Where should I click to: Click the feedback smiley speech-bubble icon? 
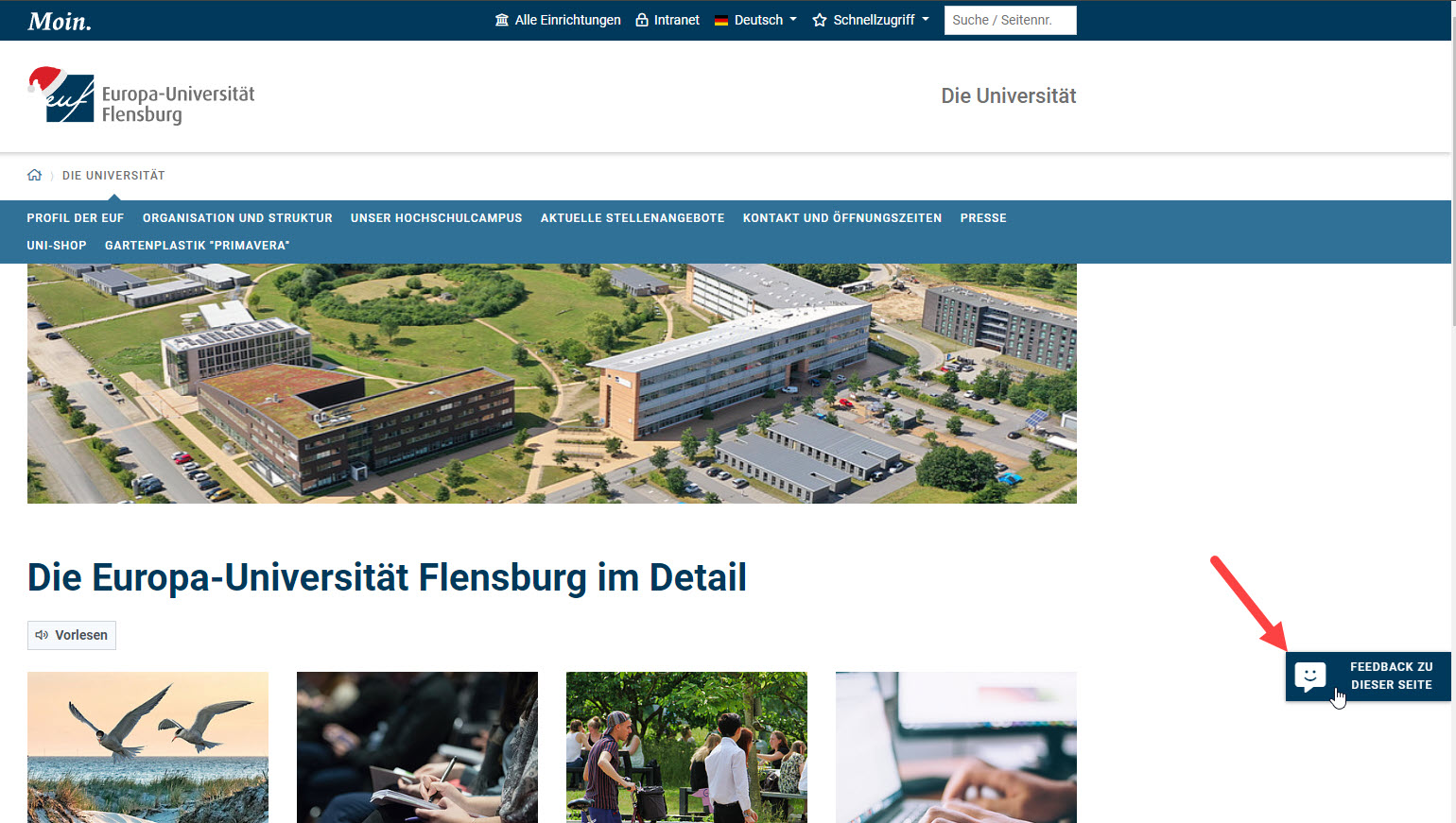[x=1310, y=677]
